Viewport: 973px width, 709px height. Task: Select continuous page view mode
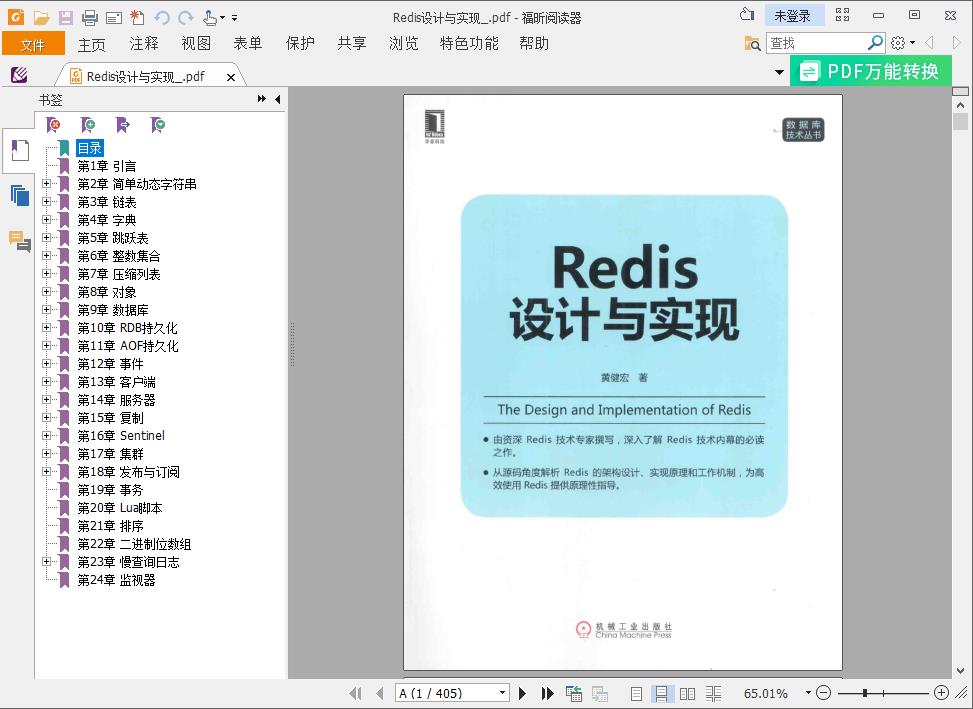(x=661, y=693)
